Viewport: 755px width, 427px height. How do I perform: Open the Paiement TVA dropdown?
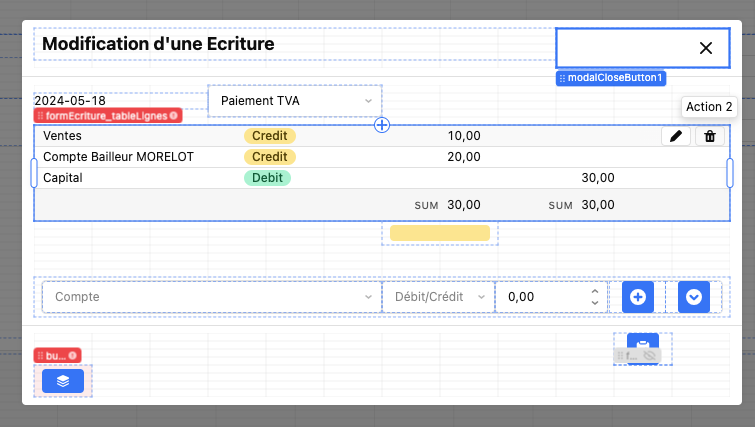point(294,101)
